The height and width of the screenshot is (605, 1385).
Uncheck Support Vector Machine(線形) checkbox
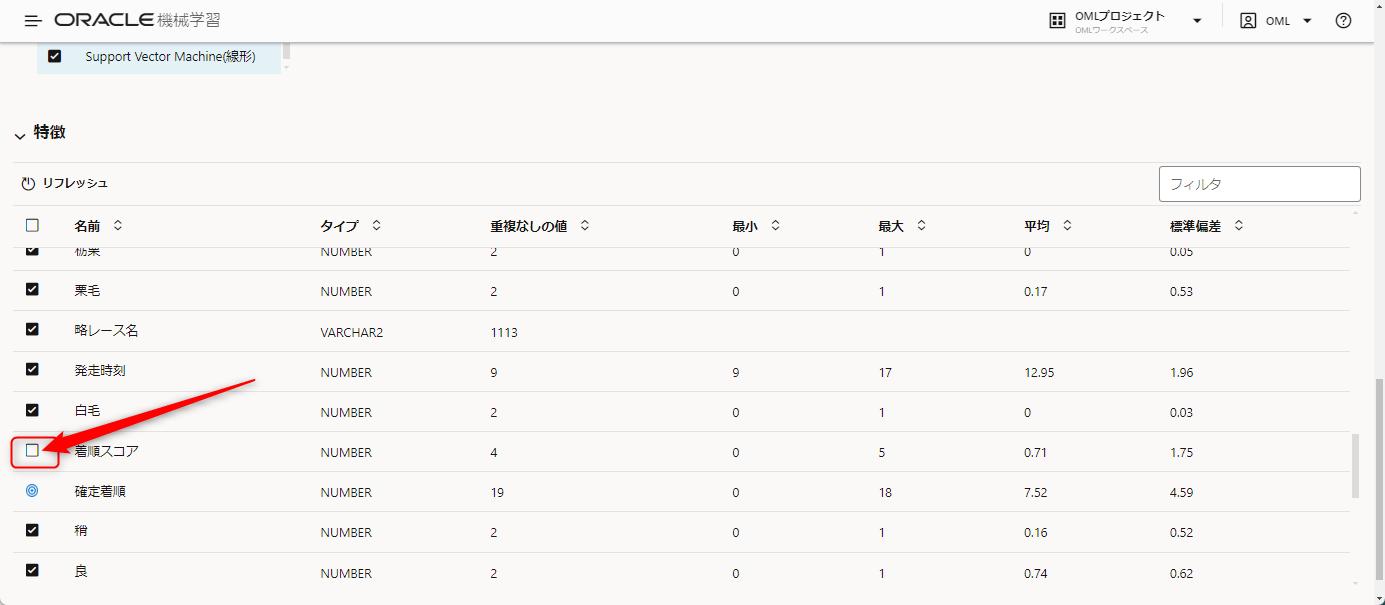[x=54, y=56]
